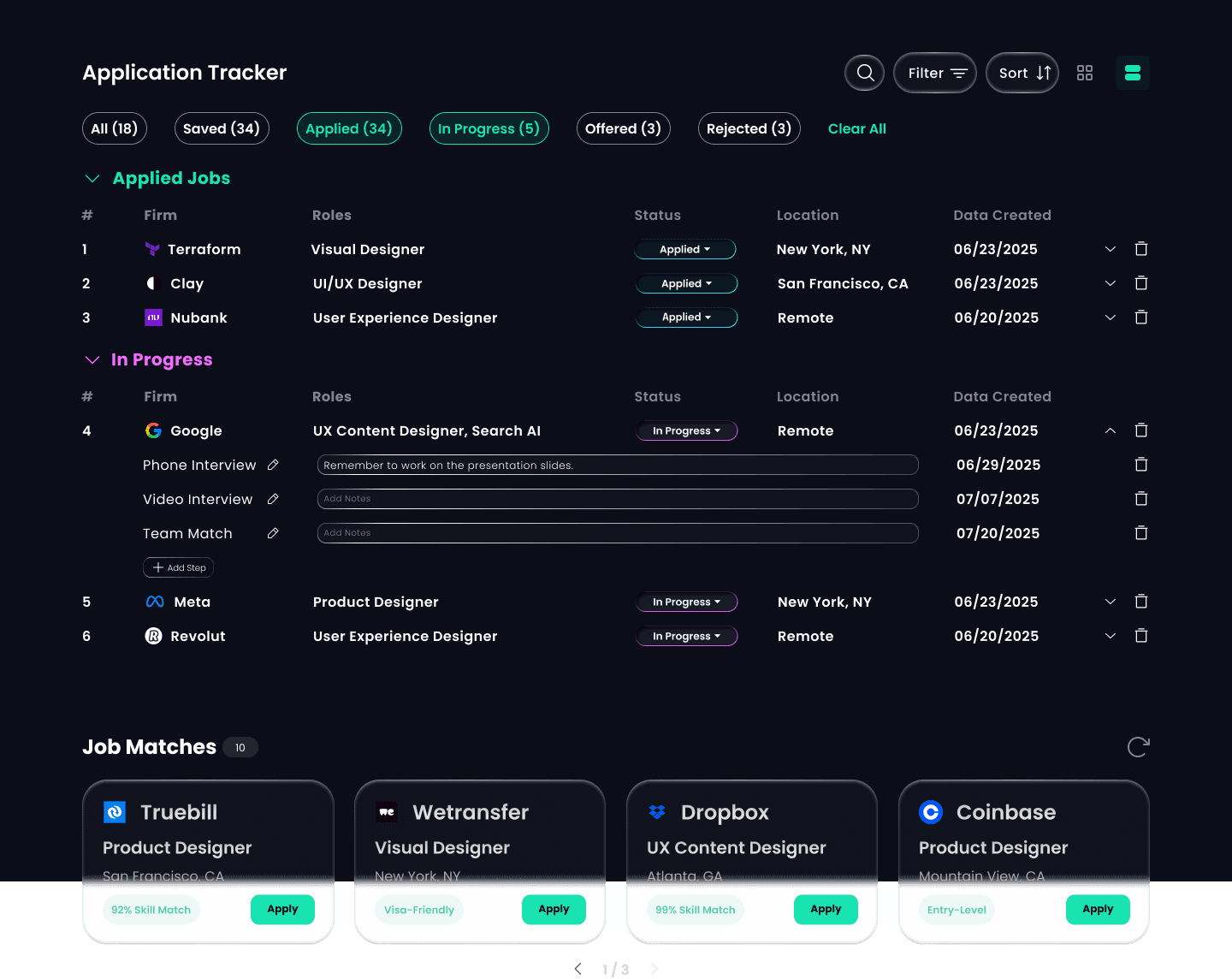Open Terraform's Applied status dropdown
1232x979 pixels.
click(685, 249)
